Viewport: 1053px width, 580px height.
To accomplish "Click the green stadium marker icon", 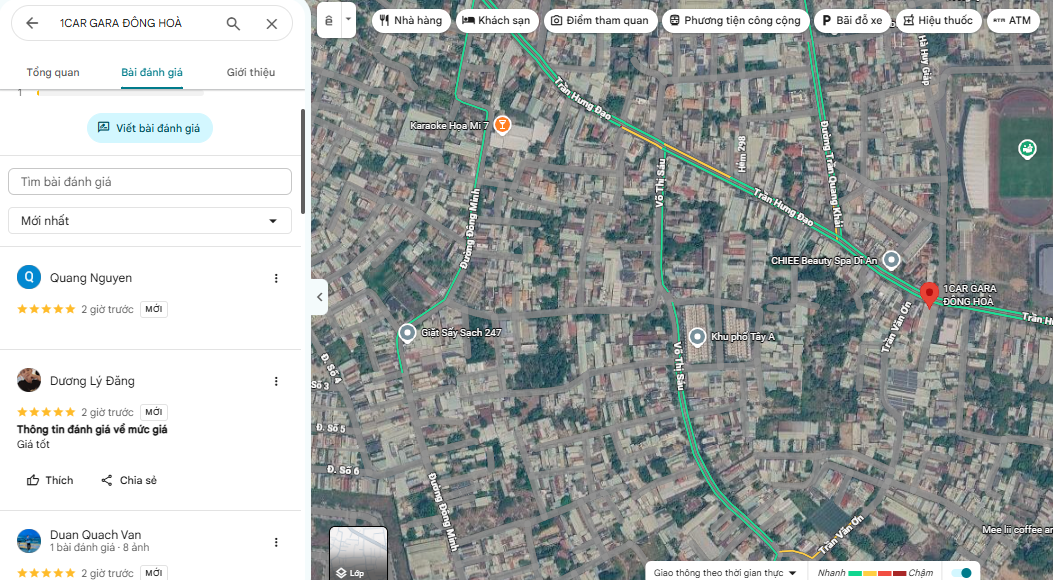I will pyautogui.click(x=1027, y=149).
